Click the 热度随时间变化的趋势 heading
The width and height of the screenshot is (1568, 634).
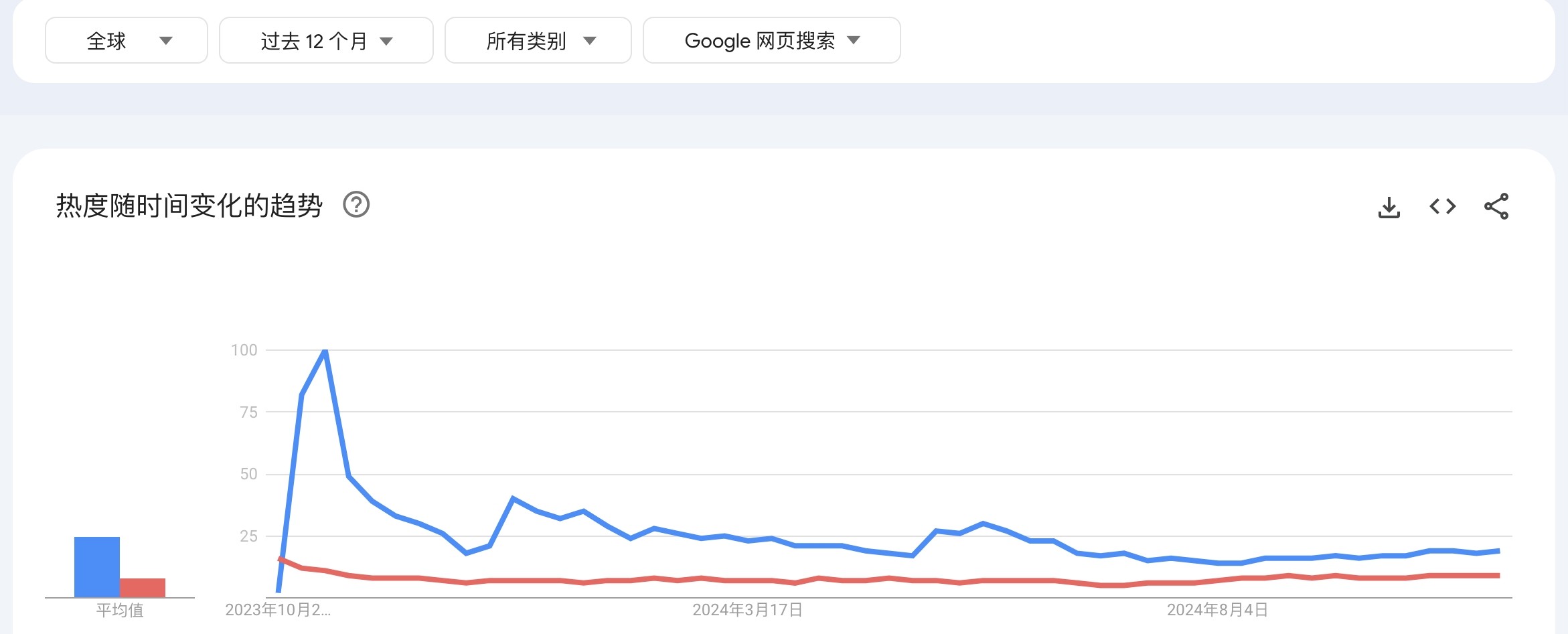pos(189,206)
